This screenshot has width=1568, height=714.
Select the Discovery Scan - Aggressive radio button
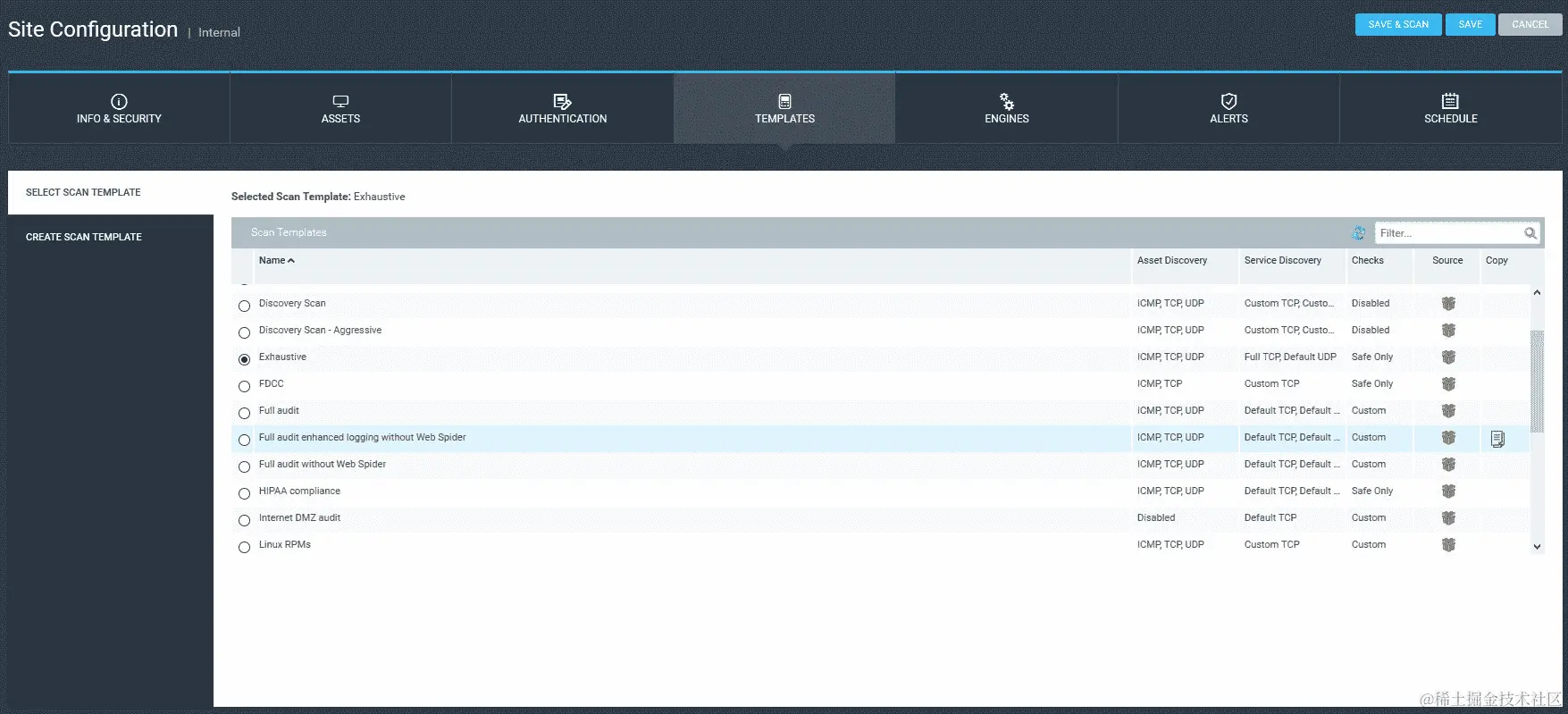coord(244,332)
